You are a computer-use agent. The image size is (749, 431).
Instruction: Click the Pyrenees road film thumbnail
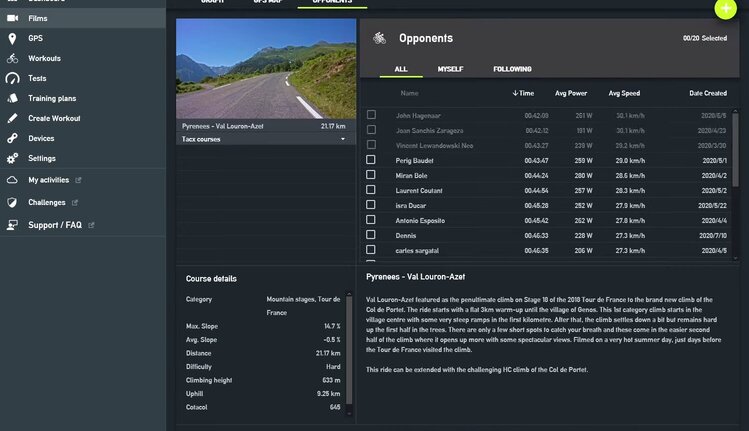[266, 69]
